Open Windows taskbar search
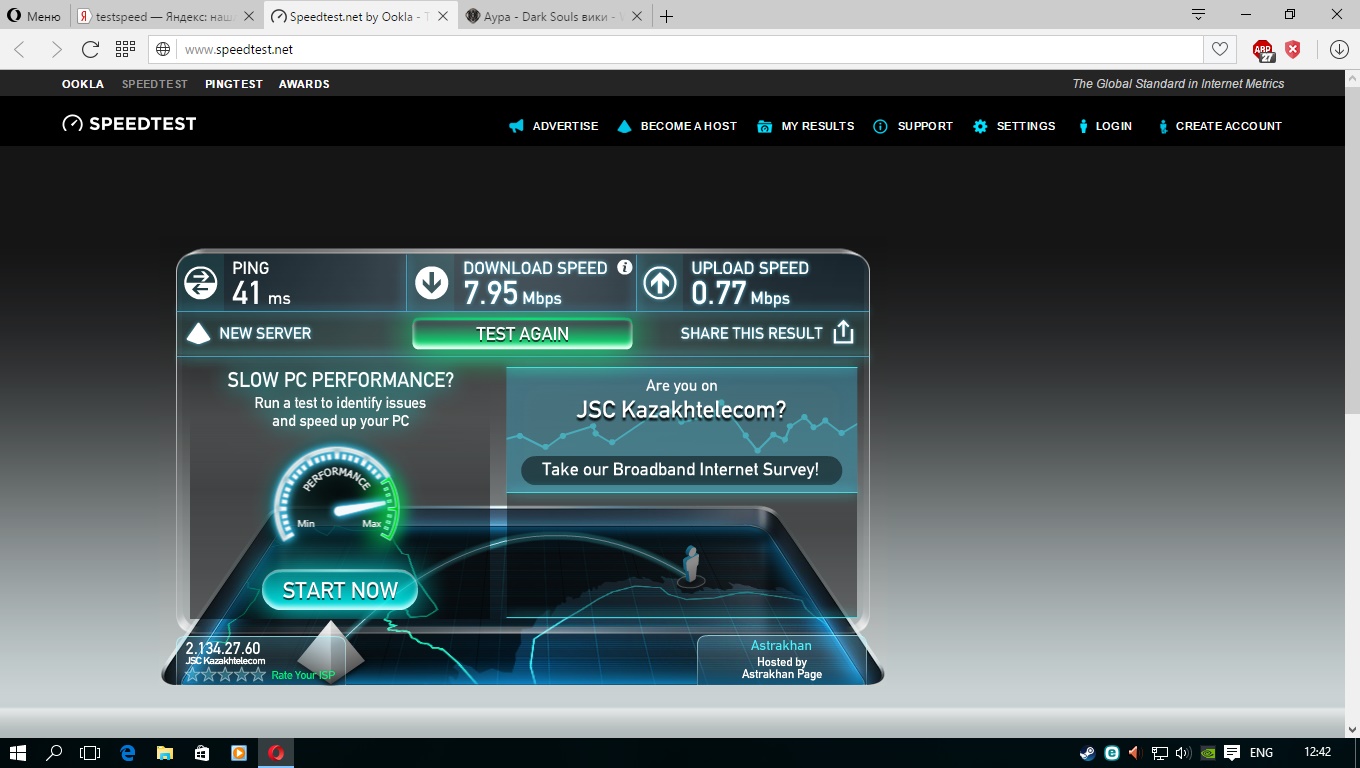 point(55,753)
